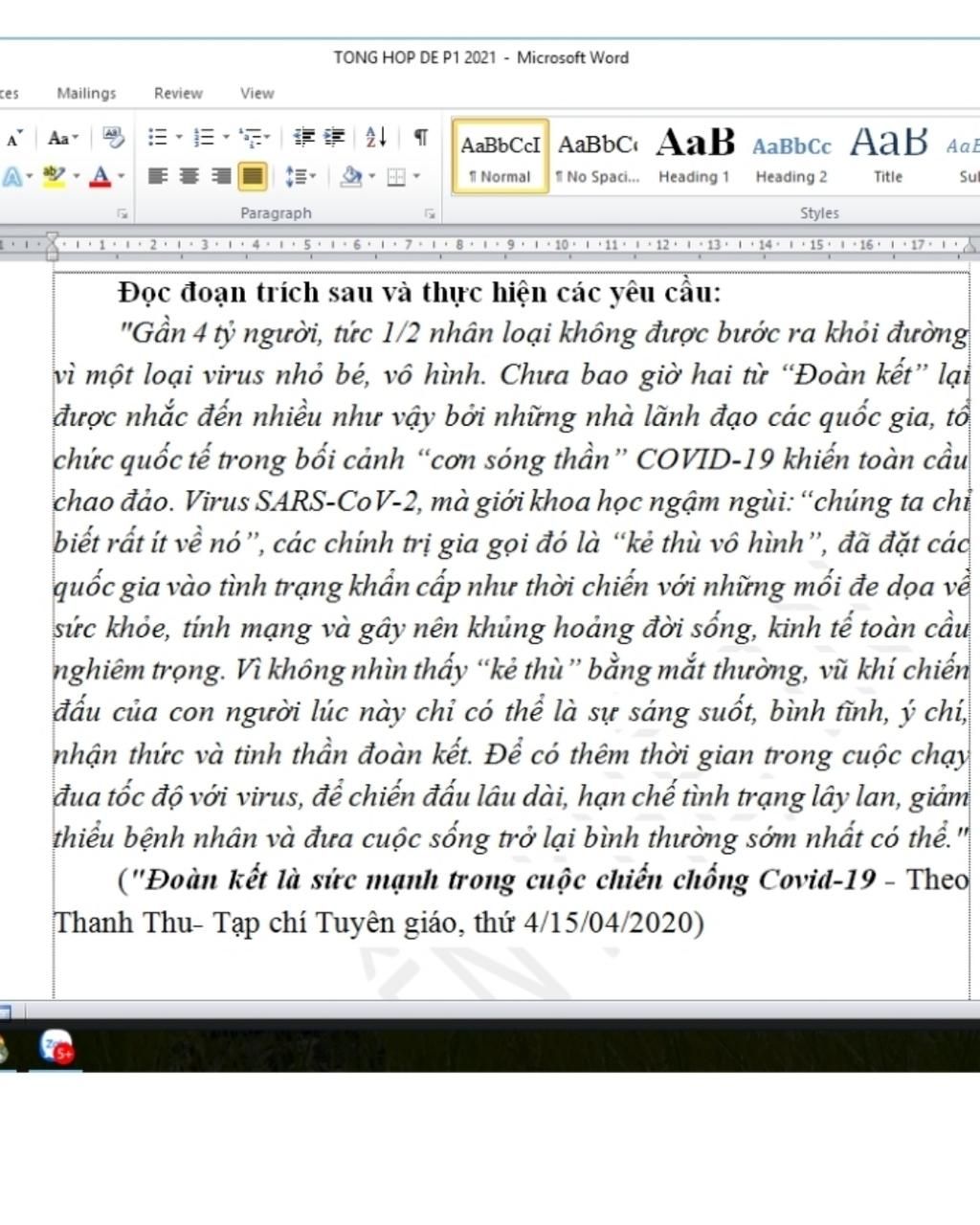Click the Sort A-Z icon
Image resolution: width=980 pixels, height=1225 pixels.
pyautogui.click(x=376, y=138)
